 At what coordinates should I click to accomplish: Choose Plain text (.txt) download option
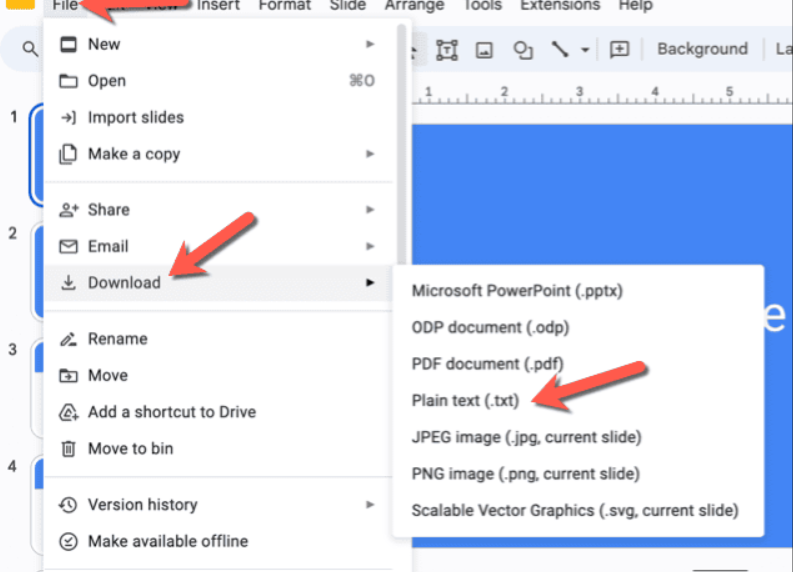[x=465, y=400]
